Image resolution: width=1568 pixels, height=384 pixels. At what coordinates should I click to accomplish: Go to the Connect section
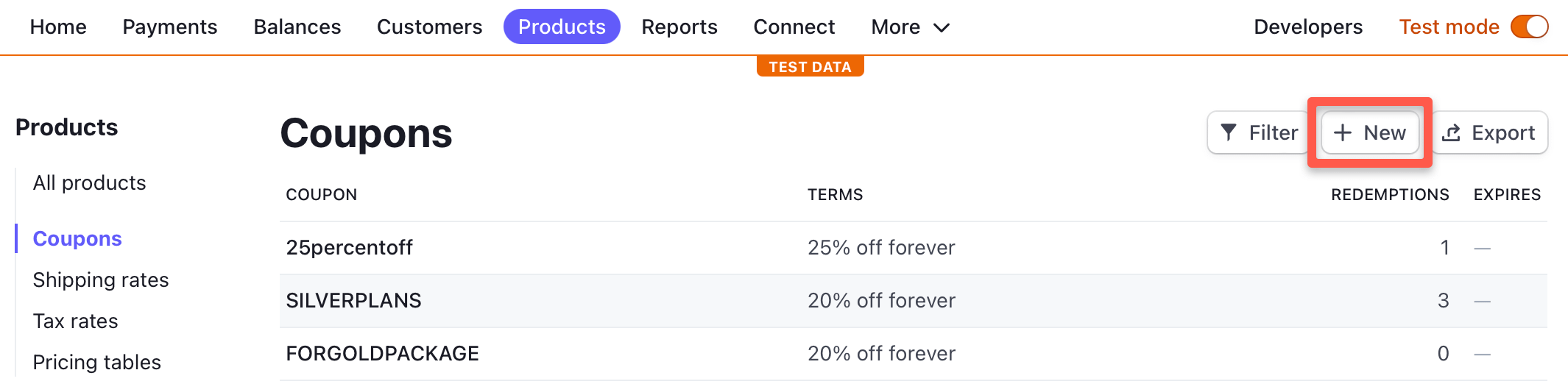point(794,27)
